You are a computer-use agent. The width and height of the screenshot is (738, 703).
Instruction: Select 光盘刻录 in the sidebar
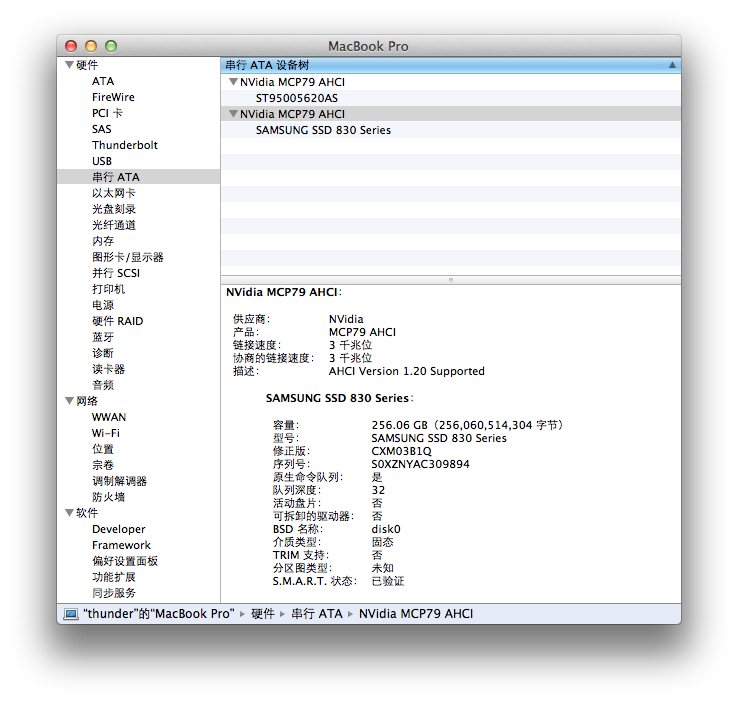114,209
